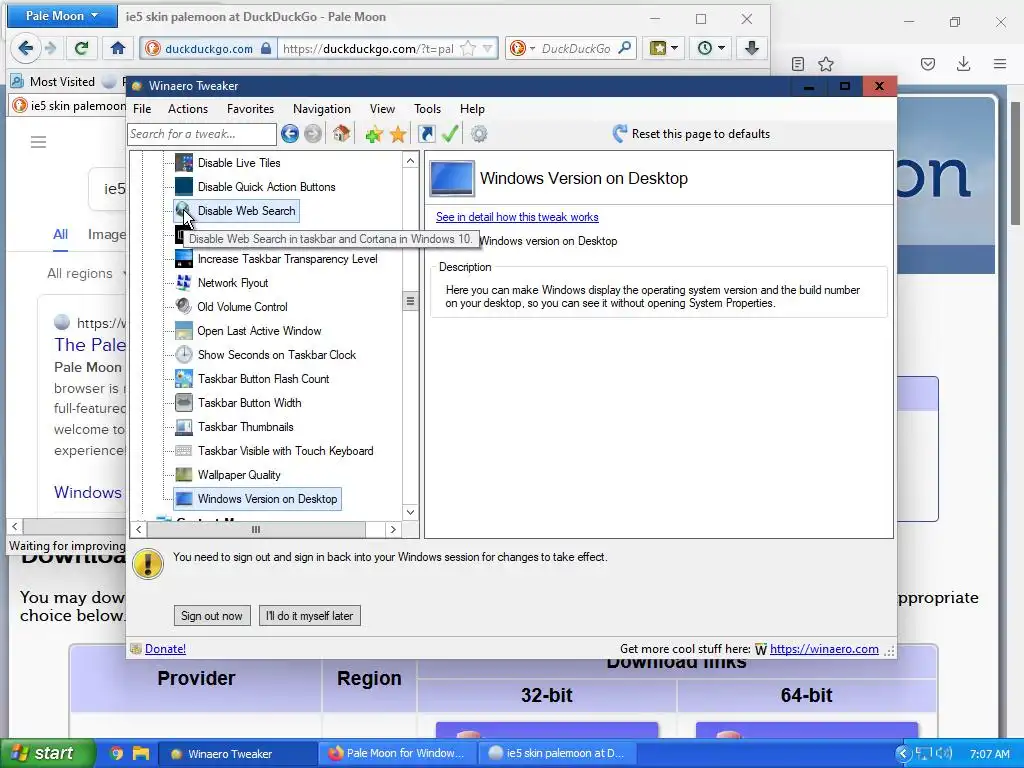Open See in detail how this tweak works link
This screenshot has width=1024, height=768.
517,217
